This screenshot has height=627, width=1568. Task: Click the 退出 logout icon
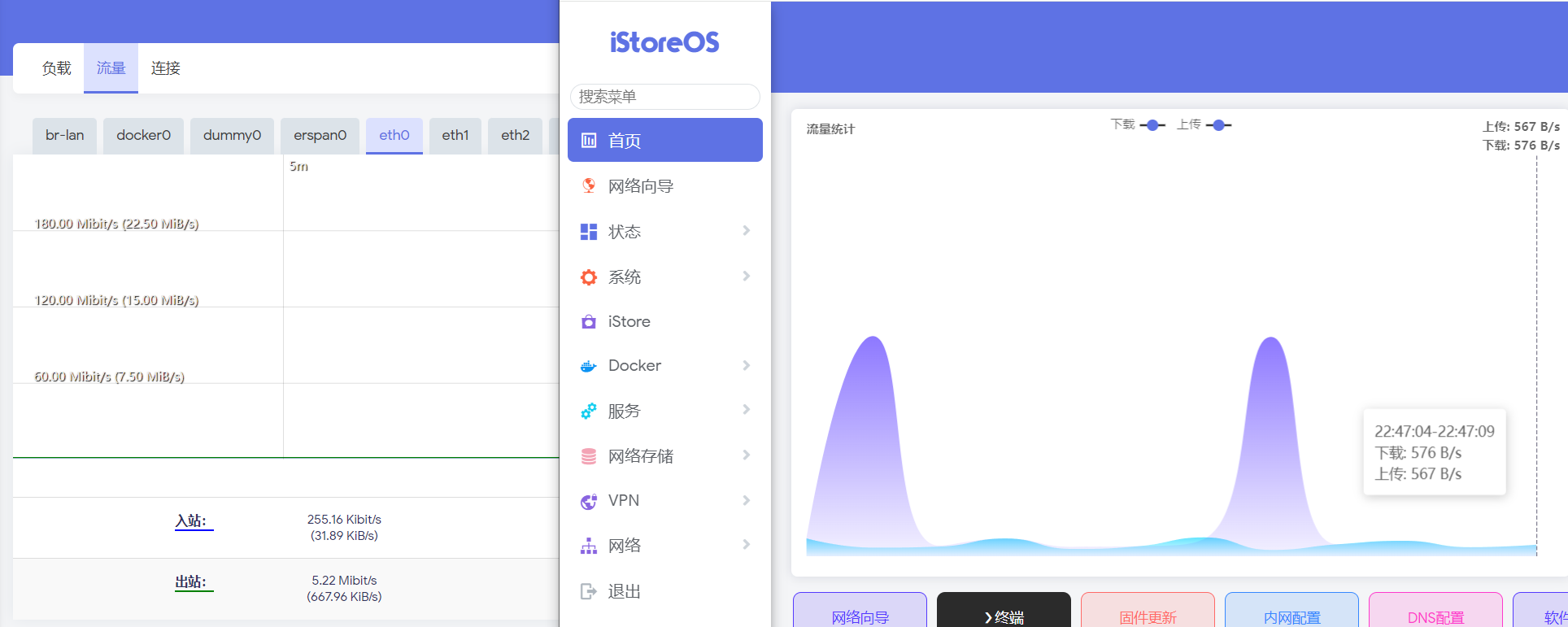click(589, 591)
